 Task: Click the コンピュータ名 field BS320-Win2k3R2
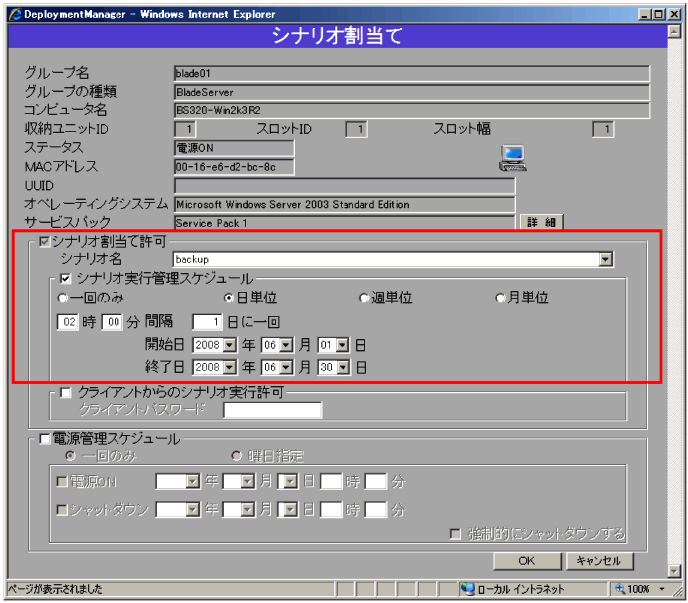[x=412, y=110]
